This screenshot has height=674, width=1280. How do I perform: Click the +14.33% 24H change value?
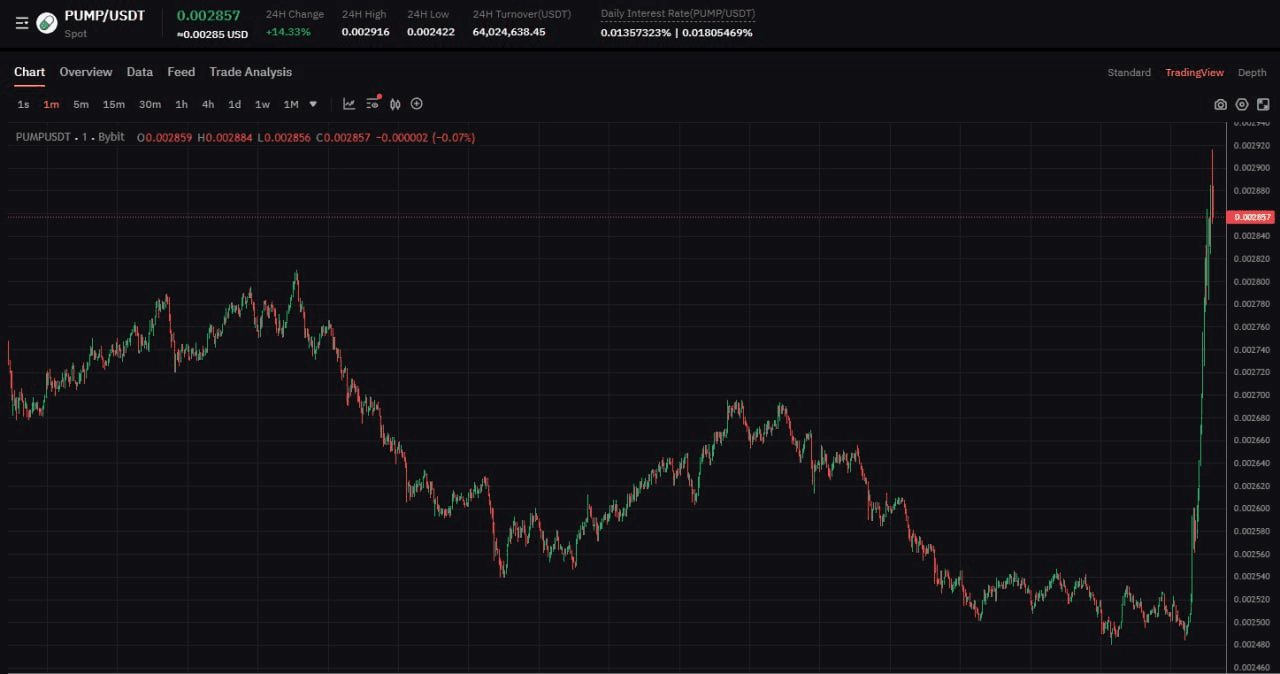pos(288,32)
